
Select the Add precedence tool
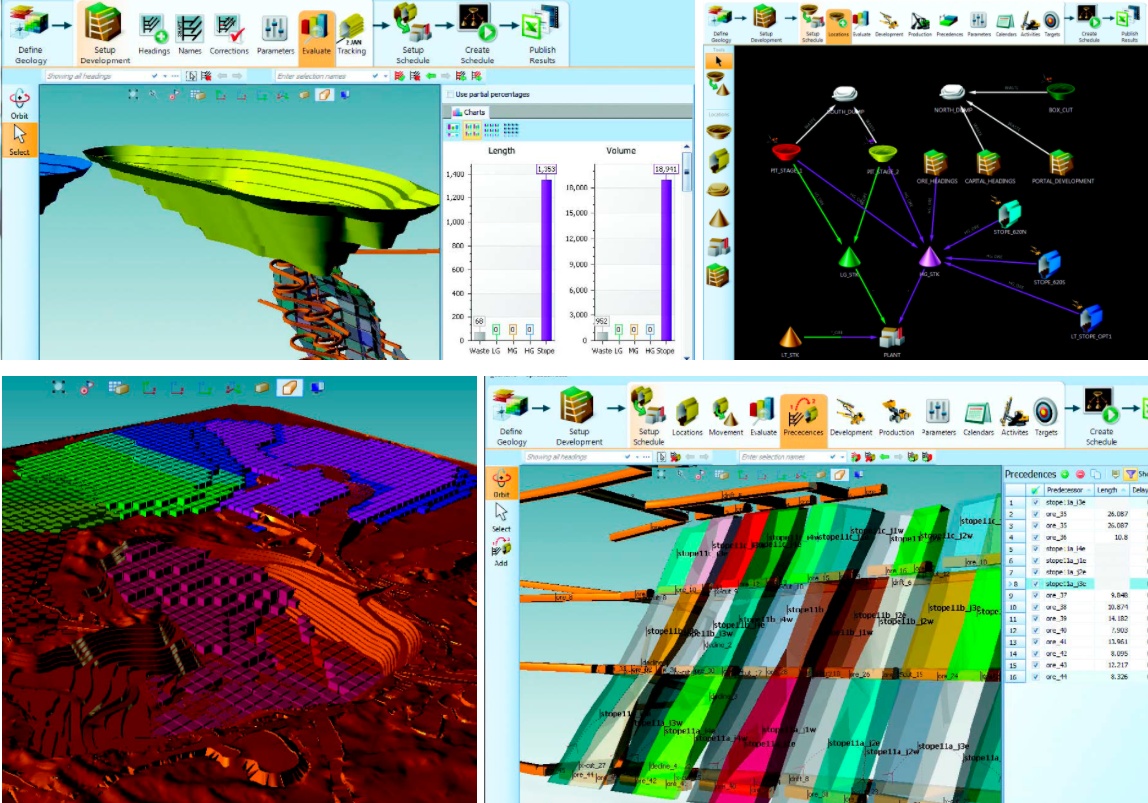point(501,554)
